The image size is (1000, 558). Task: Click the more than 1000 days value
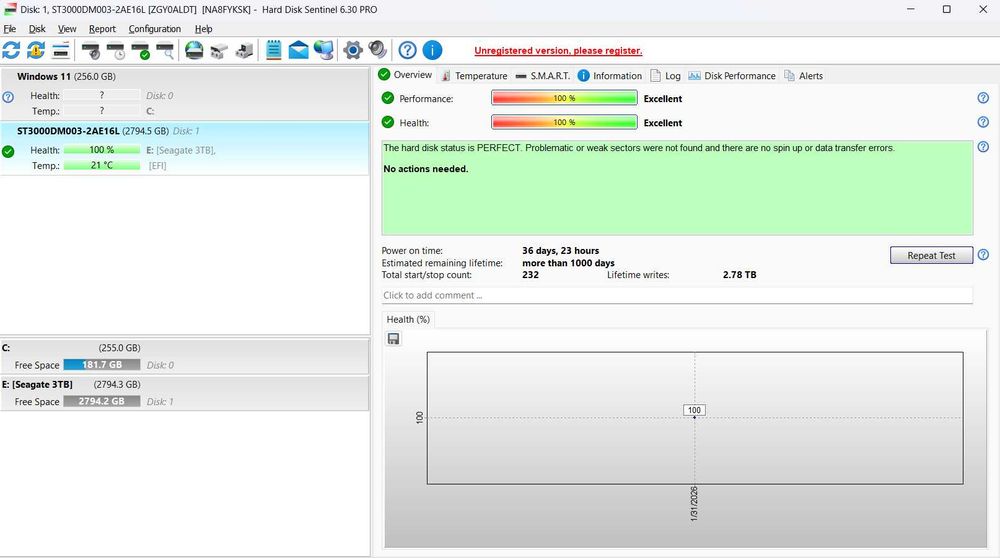(568, 263)
